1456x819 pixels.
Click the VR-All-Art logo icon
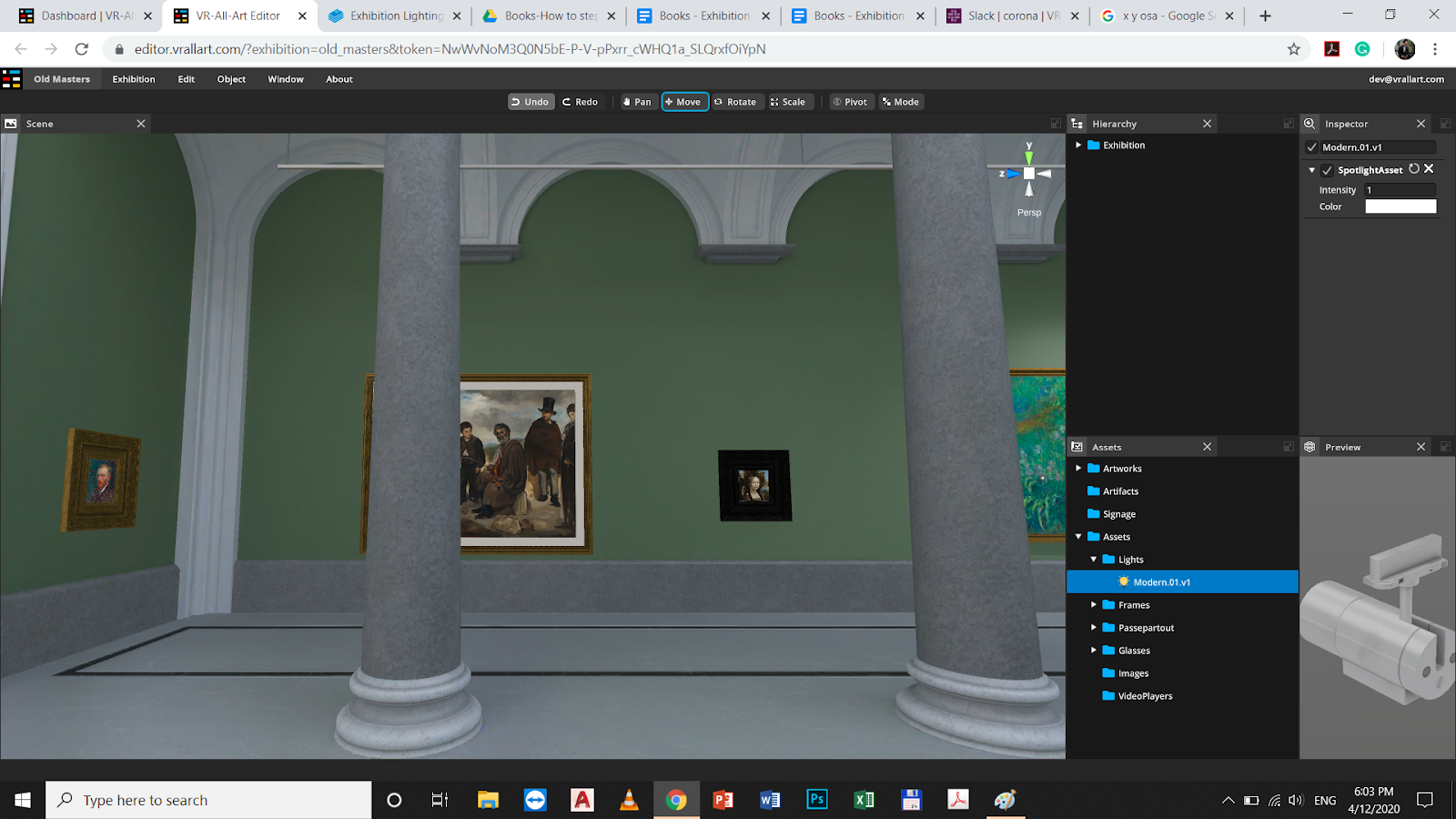[12, 79]
